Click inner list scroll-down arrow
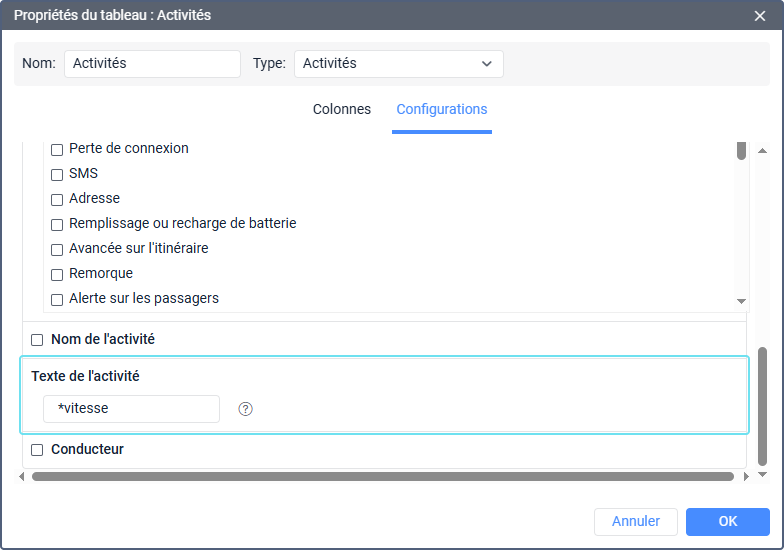This screenshot has width=784, height=550. (741, 301)
